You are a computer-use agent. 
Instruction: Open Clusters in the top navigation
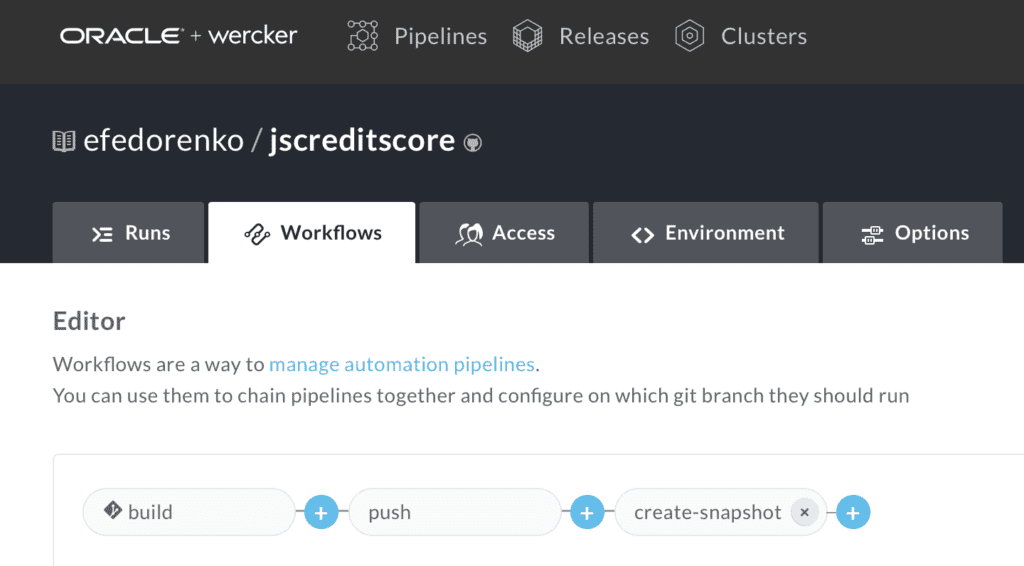(764, 37)
